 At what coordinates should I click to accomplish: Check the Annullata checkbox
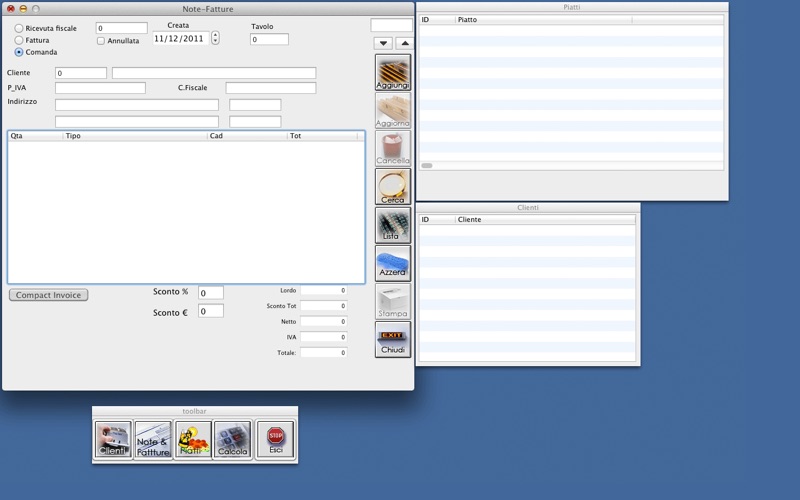[x=101, y=41]
